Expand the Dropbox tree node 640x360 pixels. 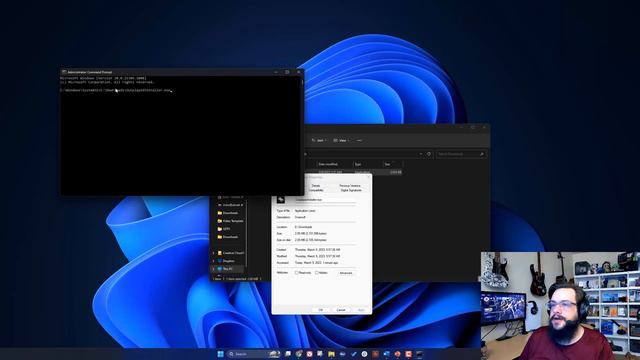pos(213,261)
